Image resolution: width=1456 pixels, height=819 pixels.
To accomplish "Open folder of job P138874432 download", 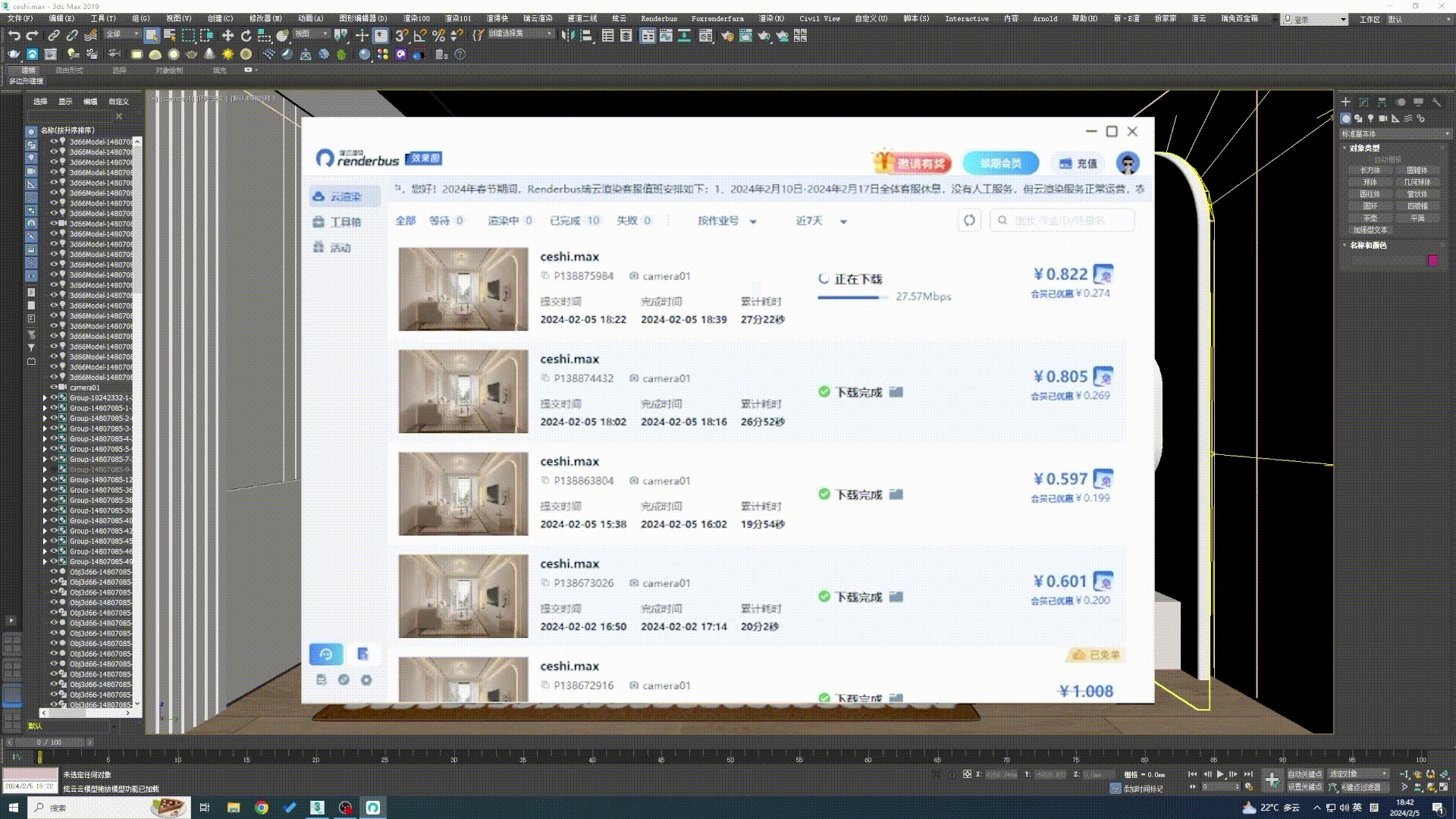I will [x=896, y=392].
